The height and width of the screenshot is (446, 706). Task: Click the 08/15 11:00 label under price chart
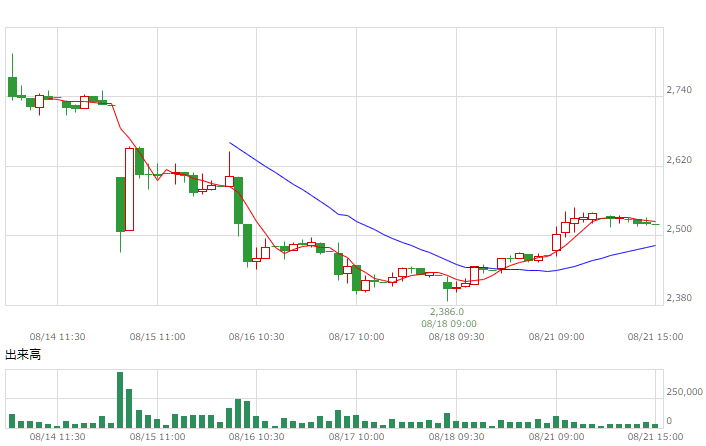click(157, 337)
